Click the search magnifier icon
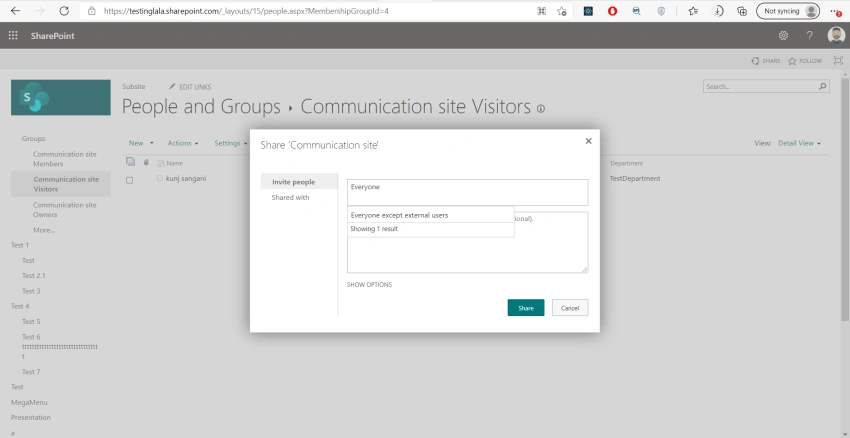Image resolution: width=850 pixels, height=438 pixels. (822, 86)
